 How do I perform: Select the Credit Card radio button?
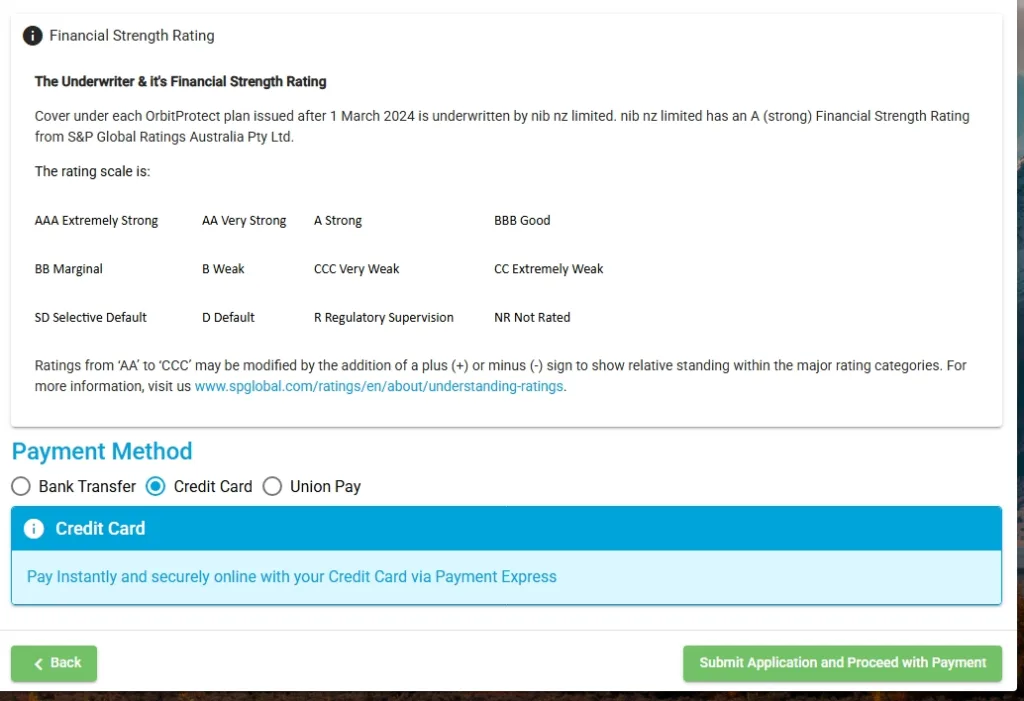click(155, 486)
